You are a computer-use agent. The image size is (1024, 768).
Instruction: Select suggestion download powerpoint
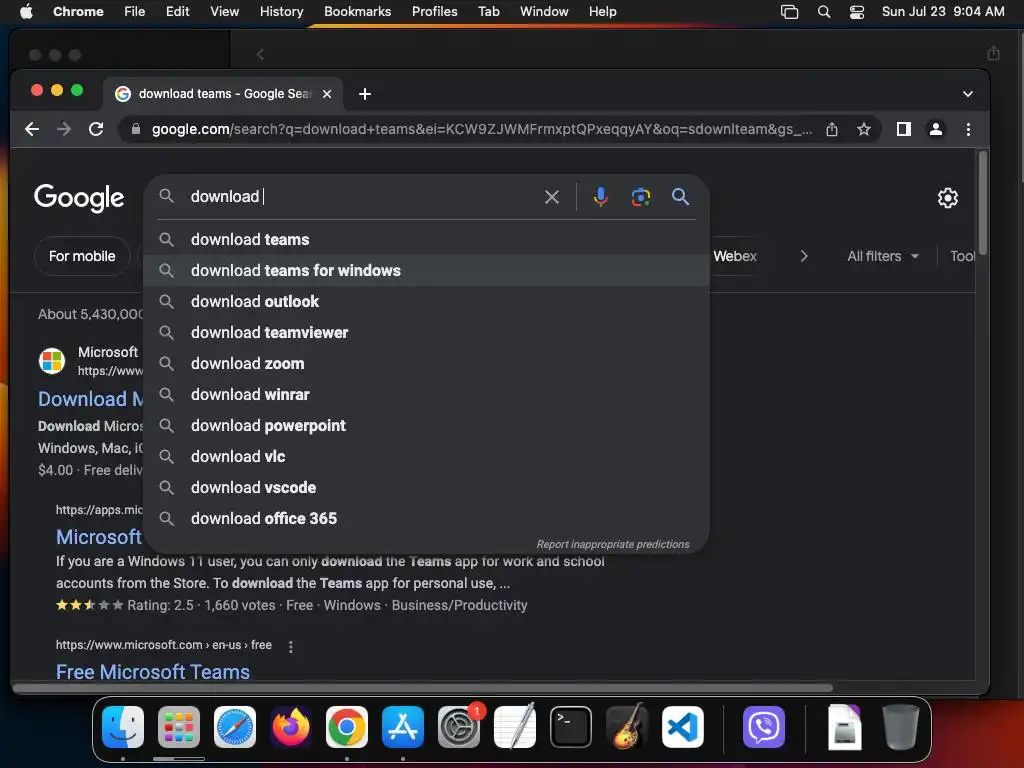(426, 426)
